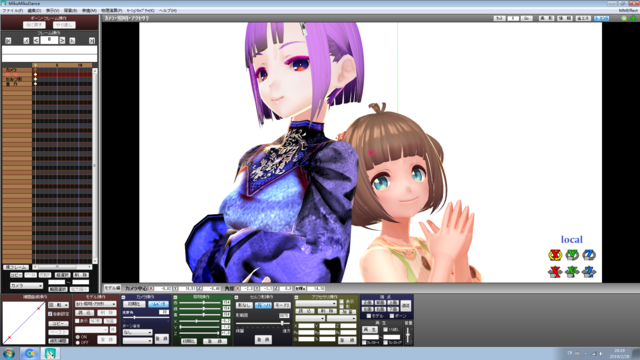Click the magnifier zoom icon in viewport header

click(x=624, y=18)
